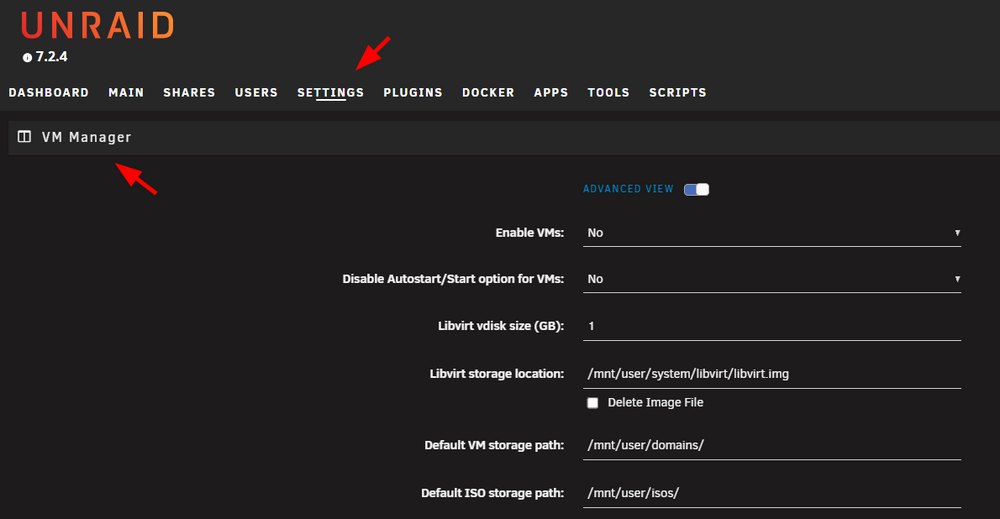The image size is (1000, 519).
Task: Click the Default VM storage path label
Action: click(x=494, y=445)
